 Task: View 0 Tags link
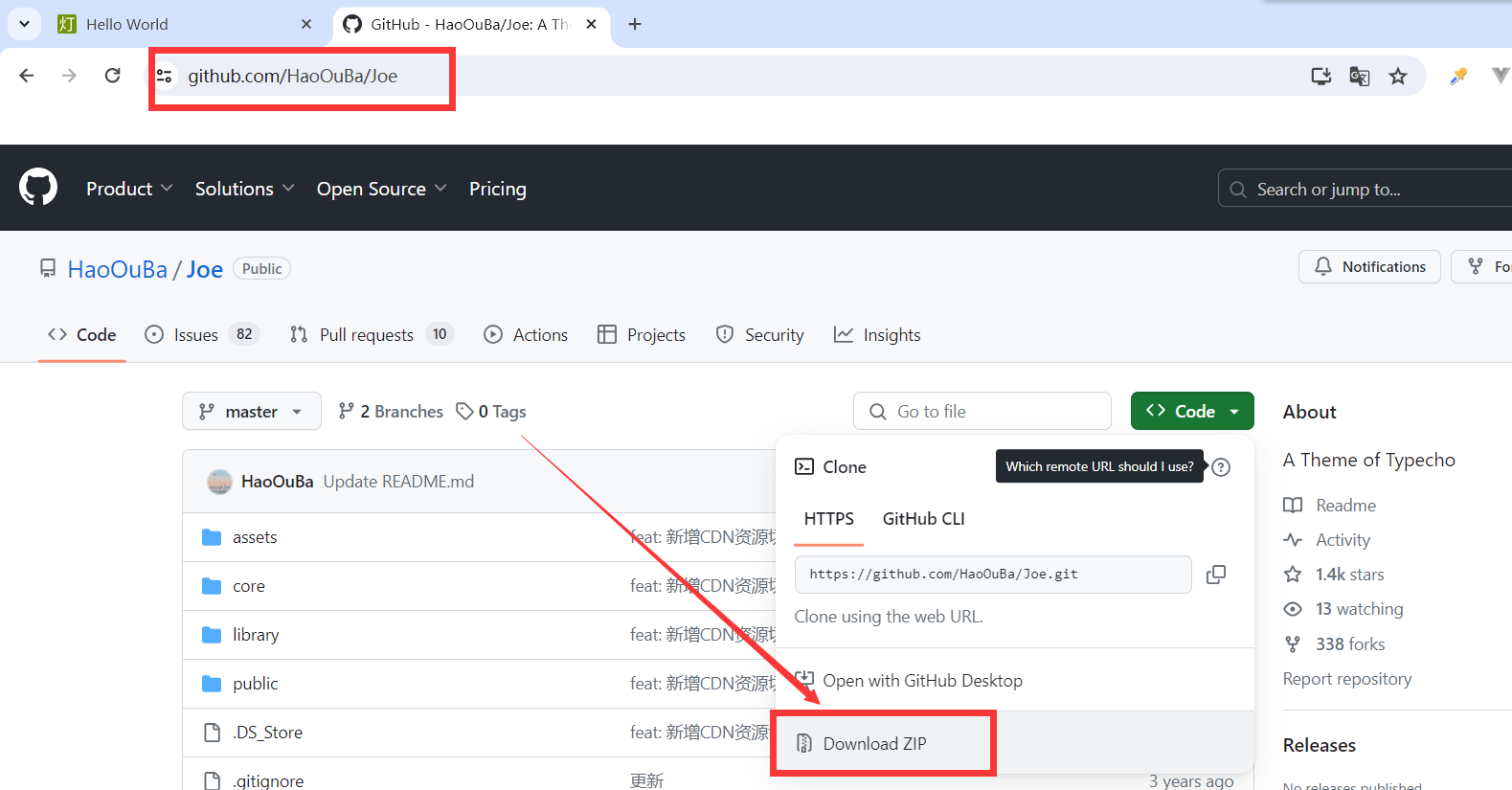pyautogui.click(x=491, y=412)
